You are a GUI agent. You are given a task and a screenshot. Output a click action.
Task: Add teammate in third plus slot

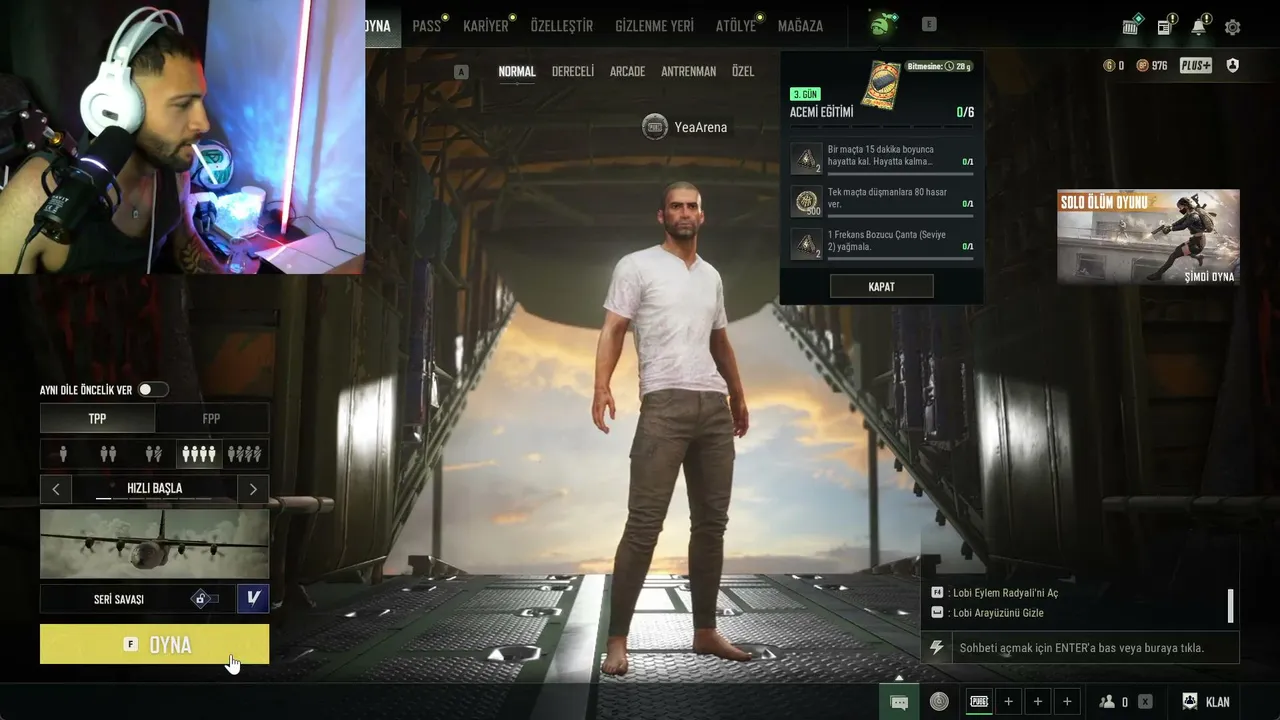[1067, 702]
